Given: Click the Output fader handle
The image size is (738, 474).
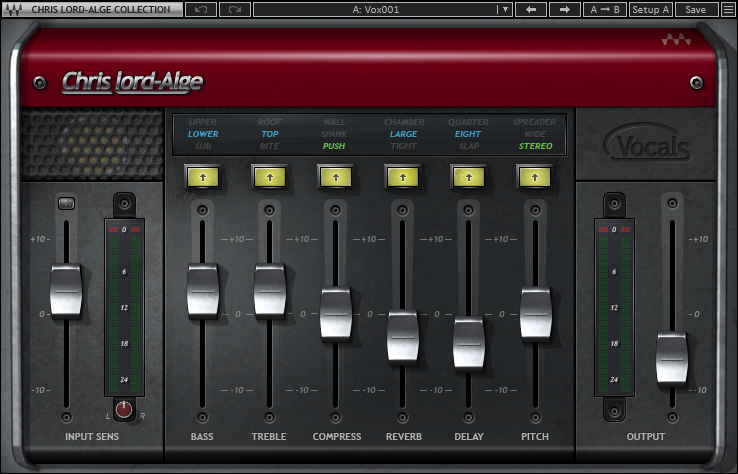Looking at the screenshot, I should point(672,358).
